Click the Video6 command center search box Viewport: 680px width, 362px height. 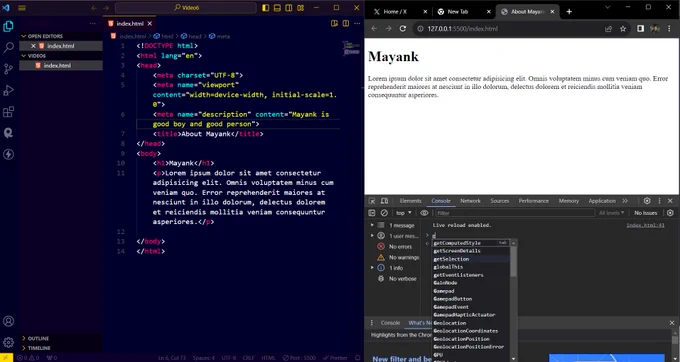(186, 8)
